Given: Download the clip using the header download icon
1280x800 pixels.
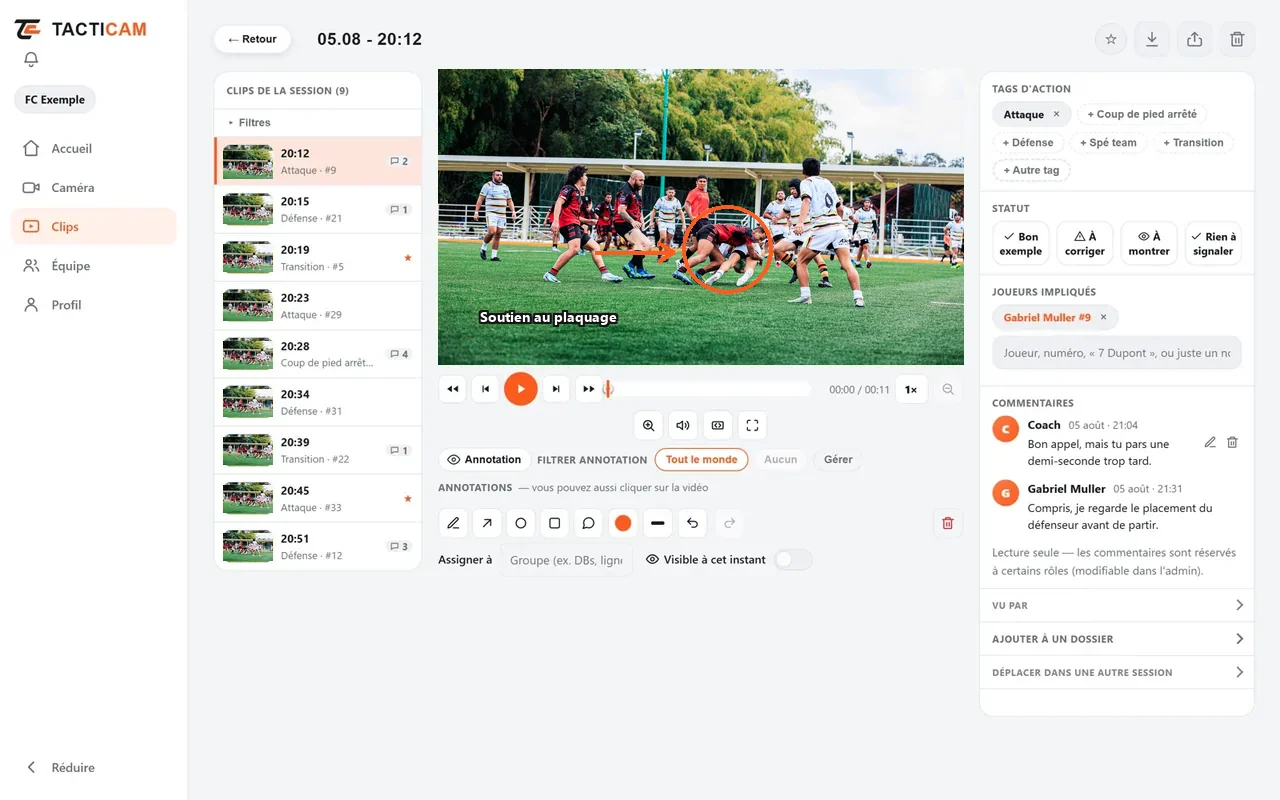Looking at the screenshot, I should point(1152,39).
